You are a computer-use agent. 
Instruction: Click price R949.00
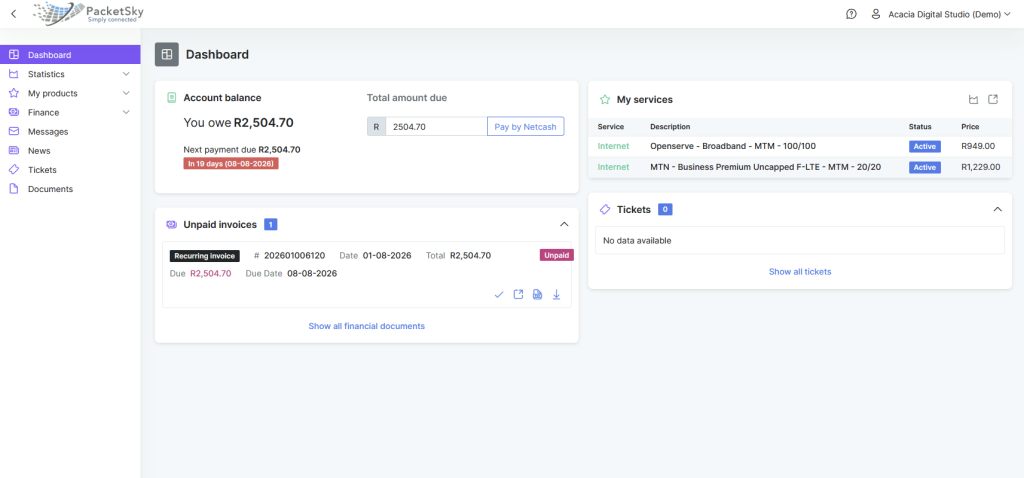click(978, 146)
